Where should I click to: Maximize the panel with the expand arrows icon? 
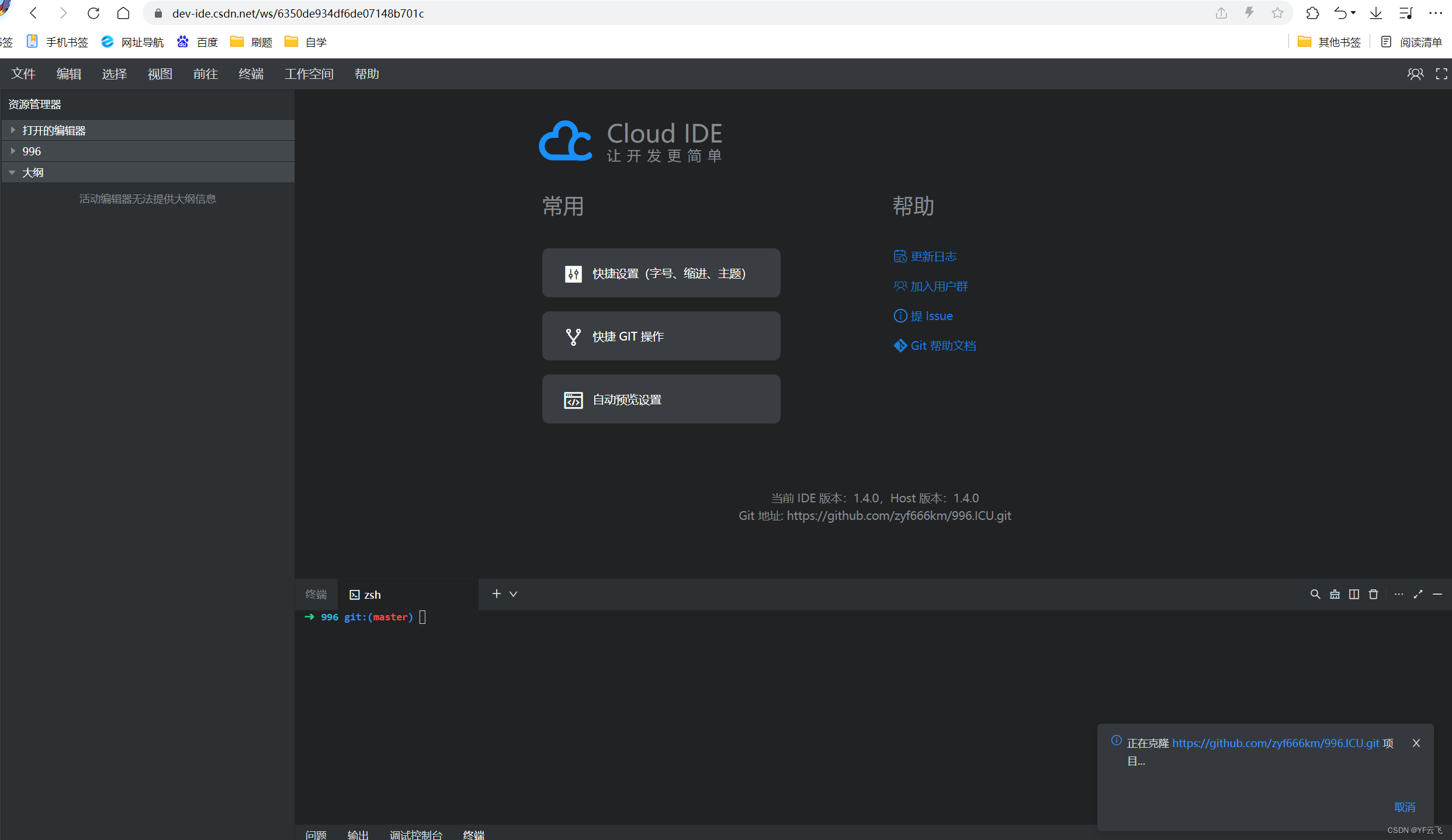tap(1418, 594)
